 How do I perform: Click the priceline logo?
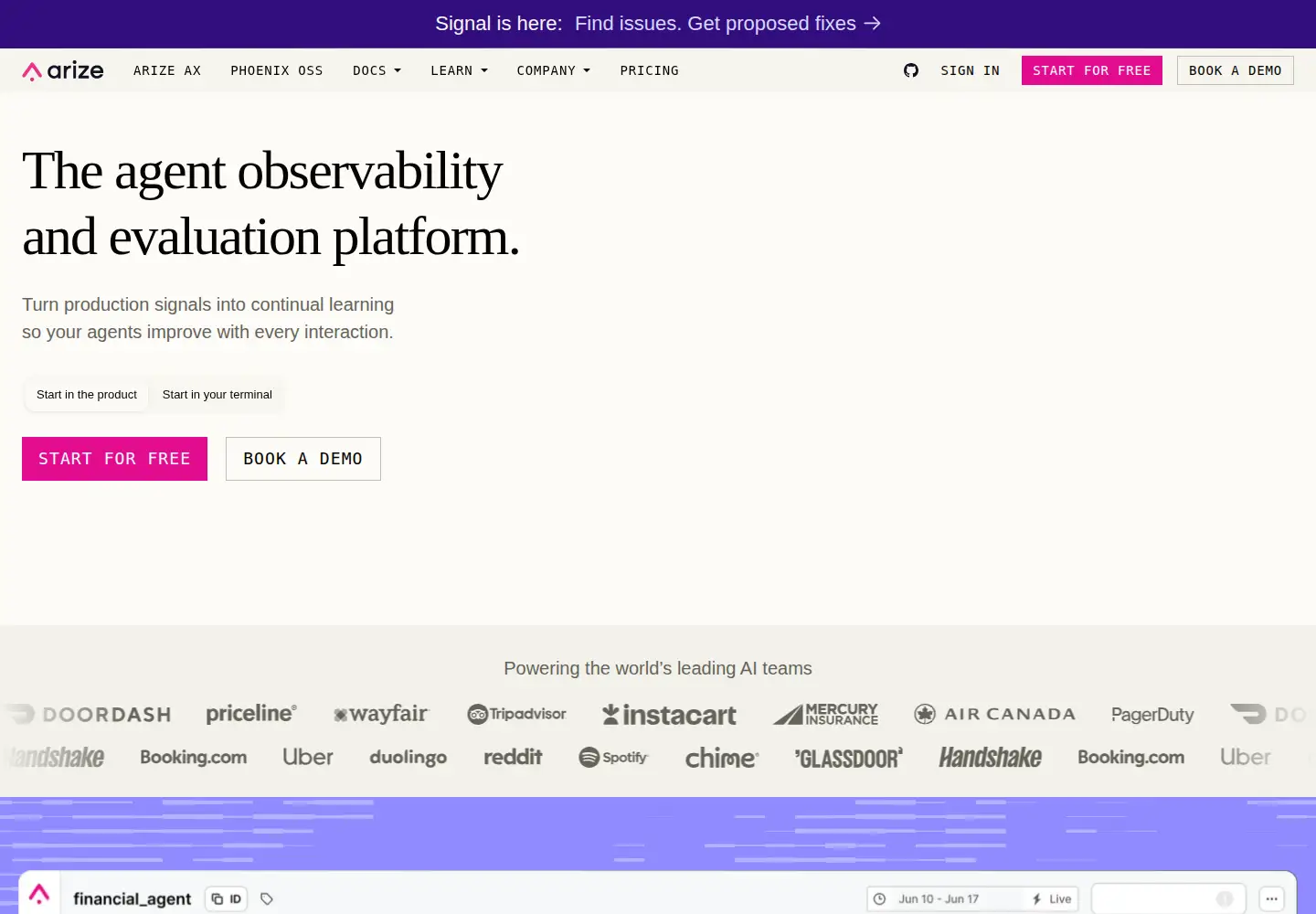pos(251,714)
